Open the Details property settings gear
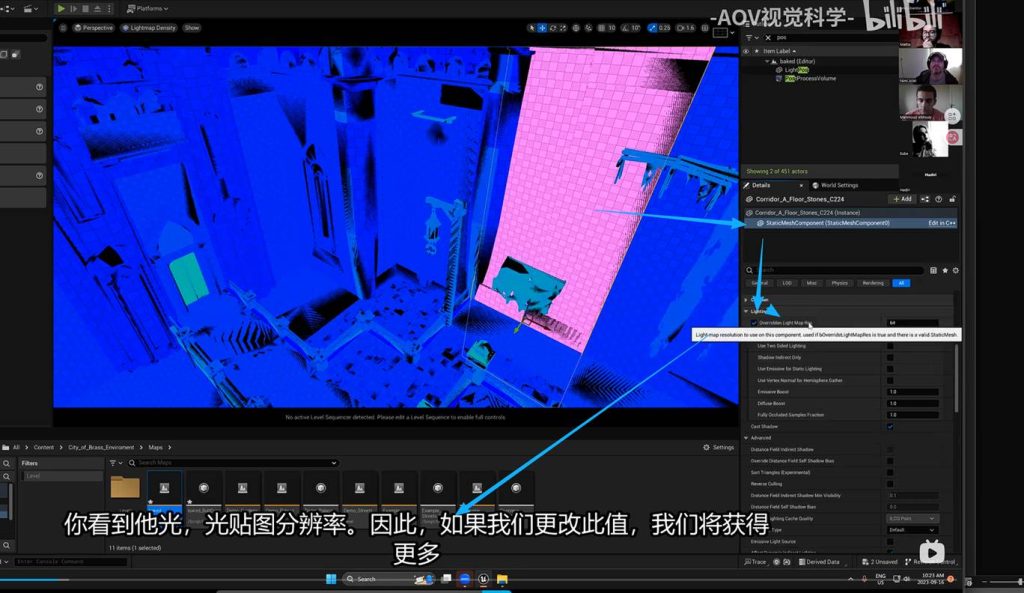This screenshot has width=1024, height=593. (955, 270)
